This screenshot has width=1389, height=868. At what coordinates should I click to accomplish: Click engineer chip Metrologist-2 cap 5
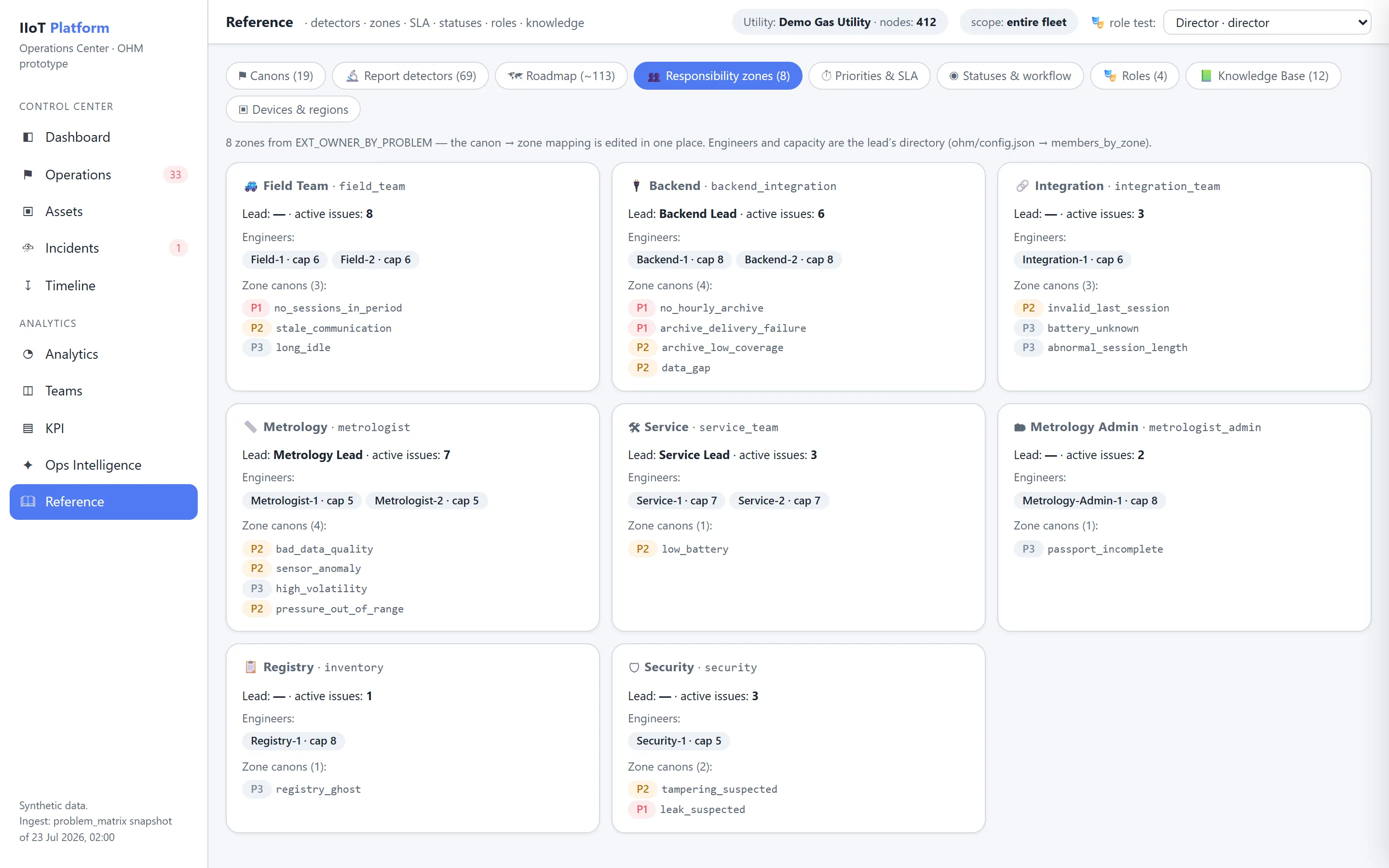pyautogui.click(x=426, y=501)
